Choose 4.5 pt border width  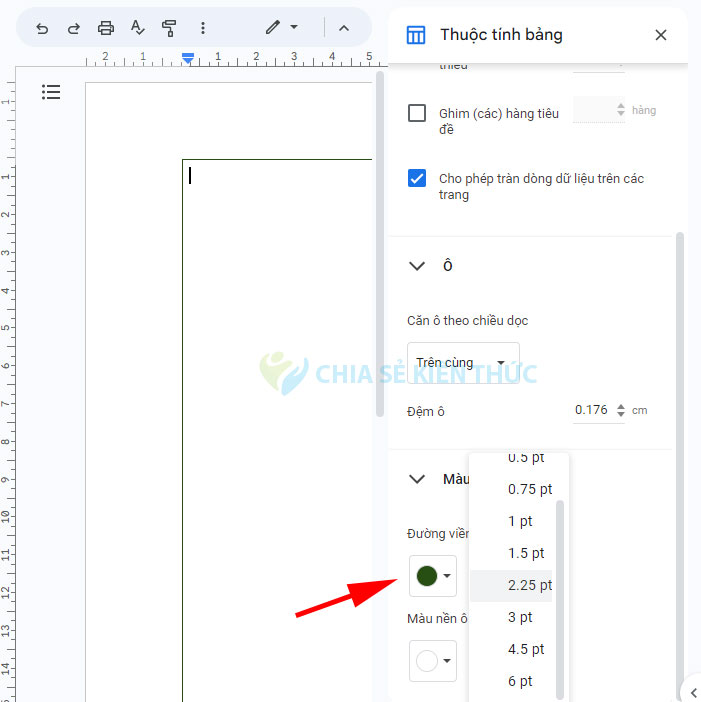pyautogui.click(x=511, y=649)
